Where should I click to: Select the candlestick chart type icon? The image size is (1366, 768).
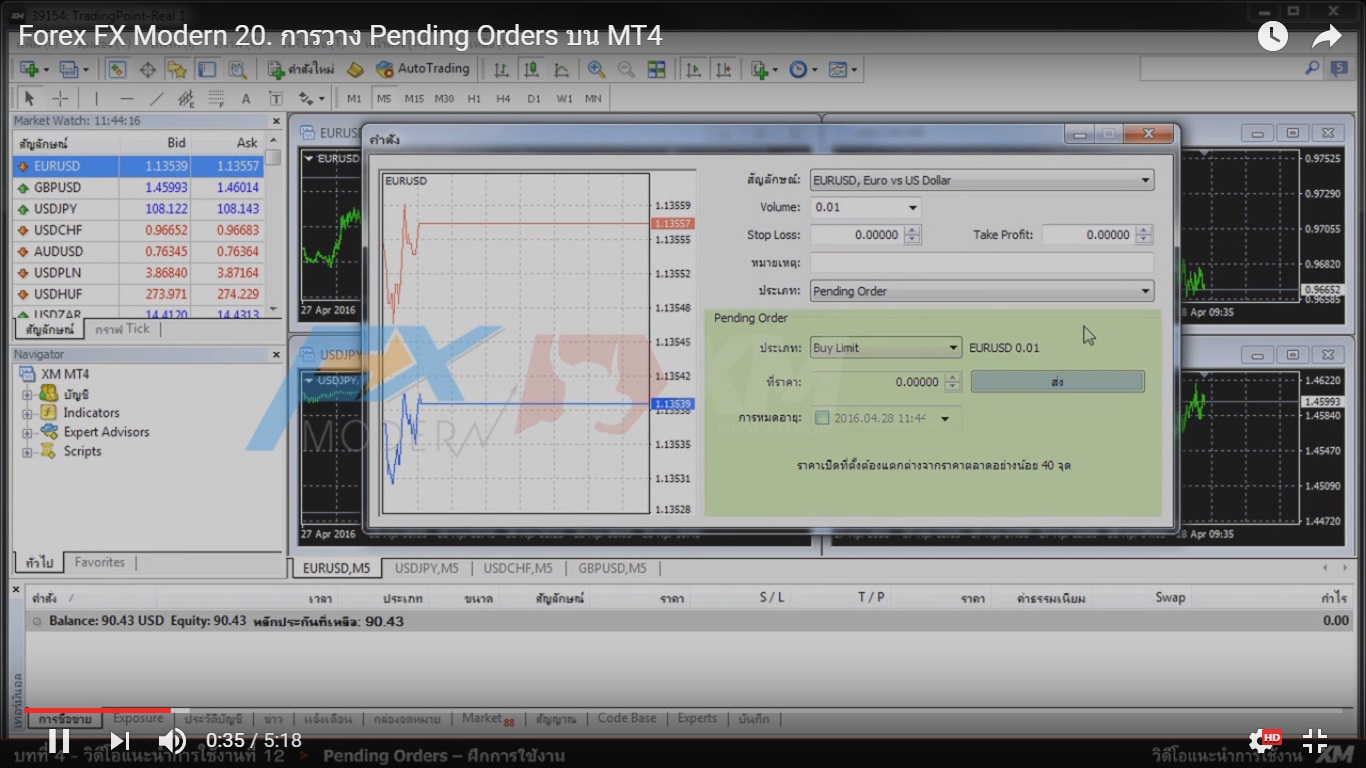[x=531, y=69]
